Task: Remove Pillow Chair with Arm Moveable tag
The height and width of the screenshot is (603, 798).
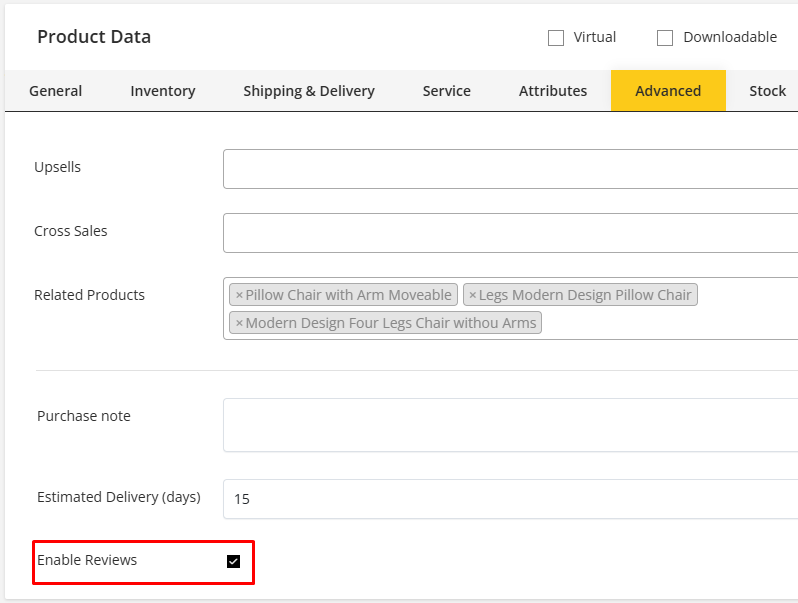Action: tap(239, 295)
